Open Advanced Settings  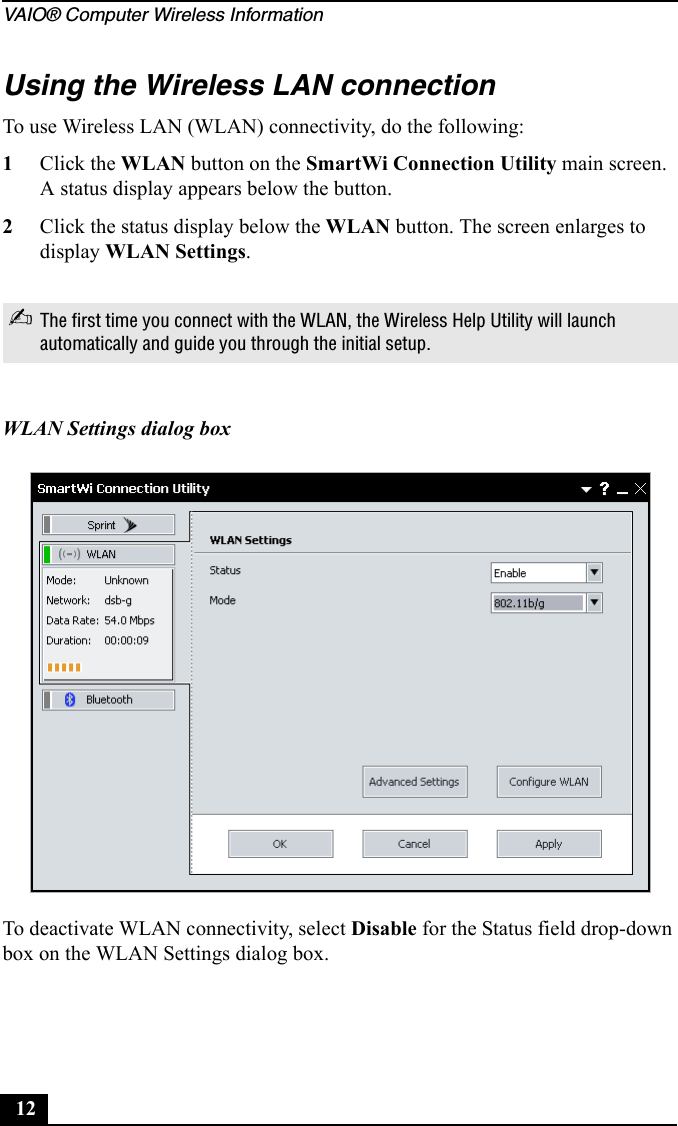414,781
